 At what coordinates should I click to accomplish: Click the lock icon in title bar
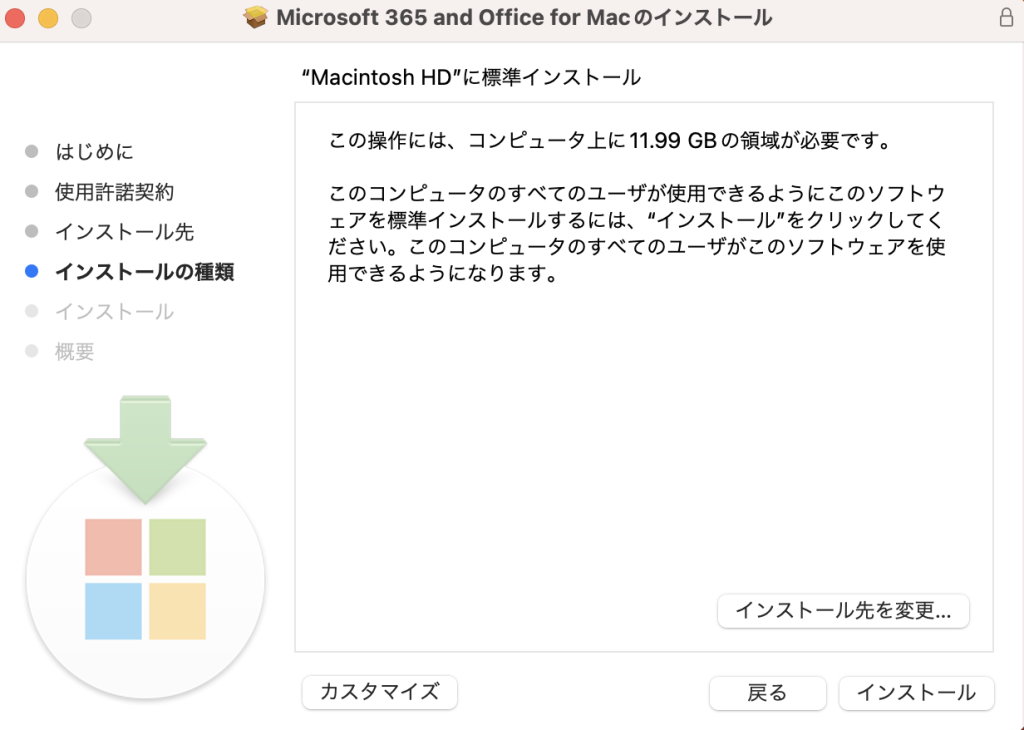coord(1005,18)
